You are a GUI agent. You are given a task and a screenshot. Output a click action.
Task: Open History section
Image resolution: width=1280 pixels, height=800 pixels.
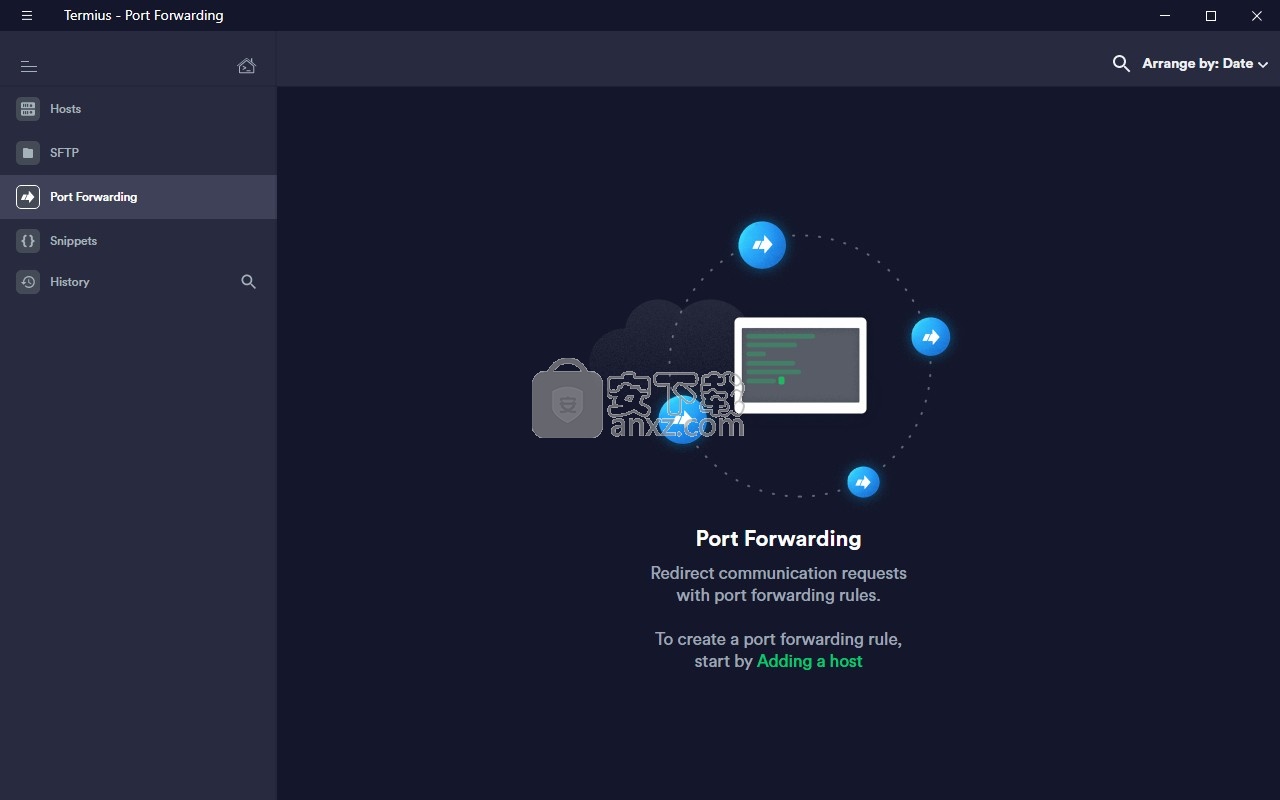pyautogui.click(x=138, y=282)
